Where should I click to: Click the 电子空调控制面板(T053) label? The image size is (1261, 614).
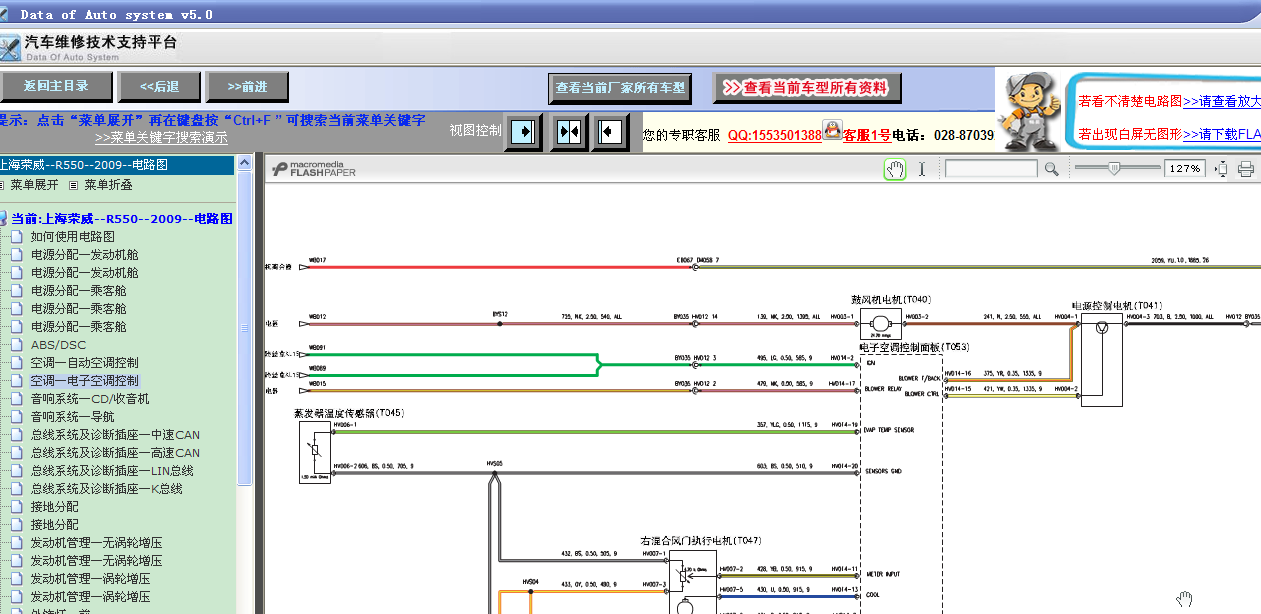914,347
